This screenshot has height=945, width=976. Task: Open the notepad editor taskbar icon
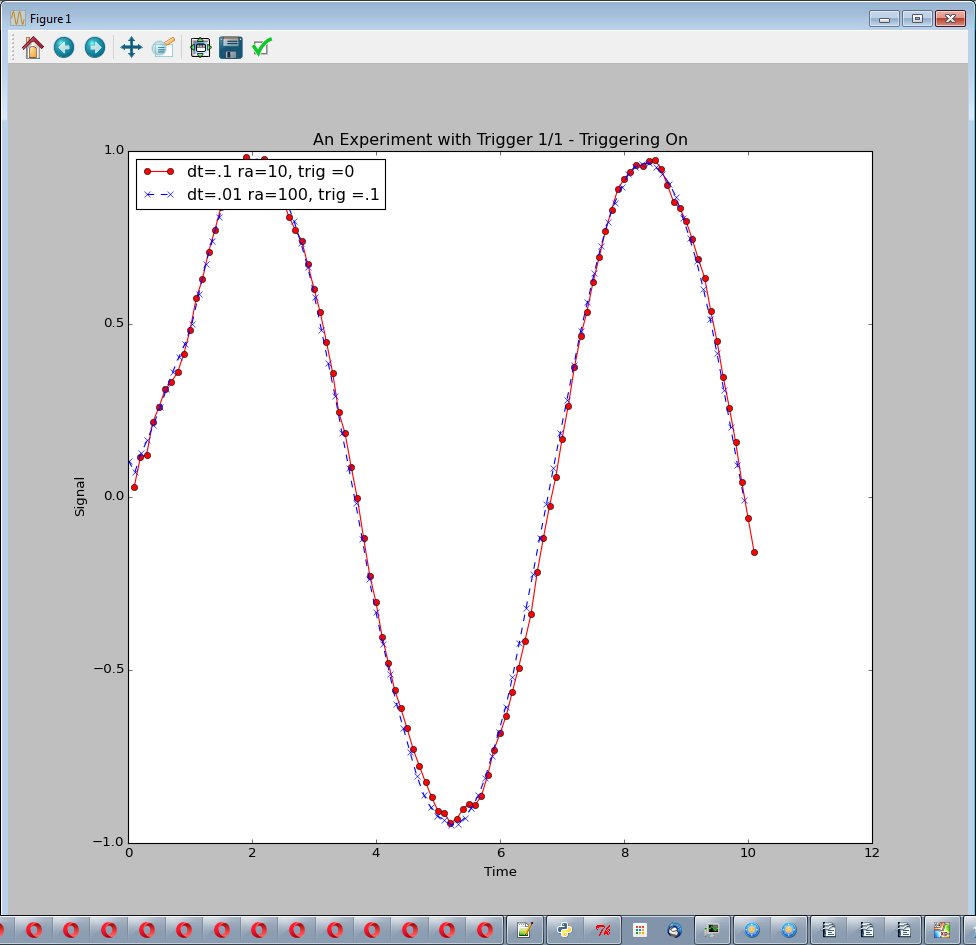[525, 930]
